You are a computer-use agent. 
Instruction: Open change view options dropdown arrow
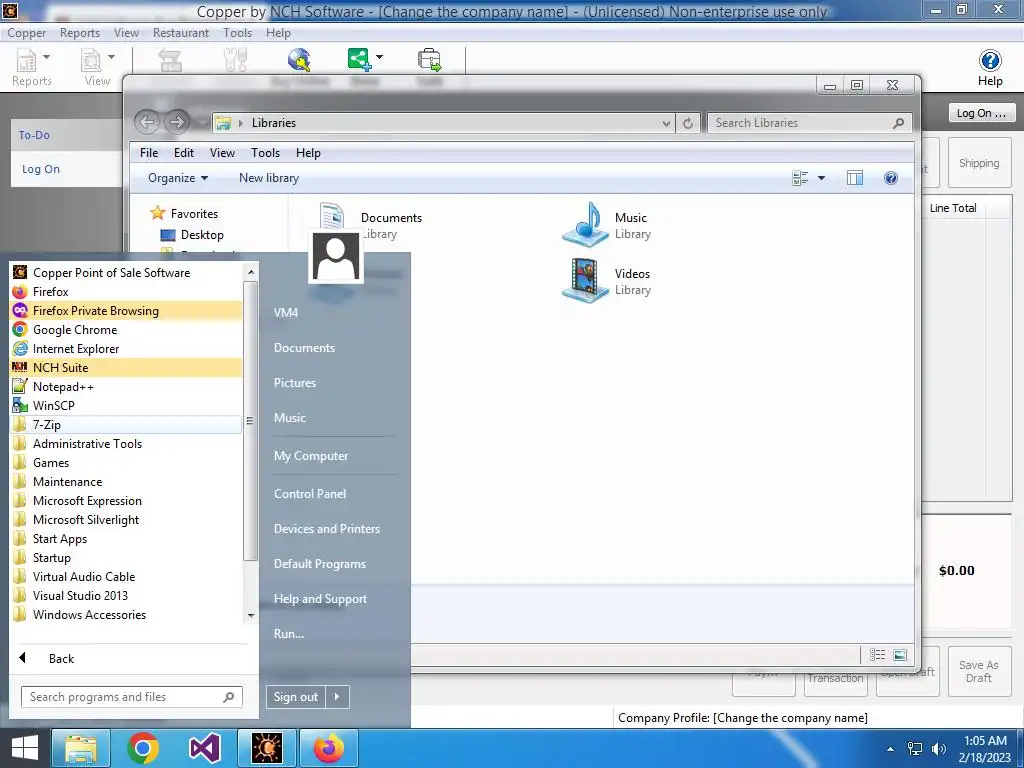[822, 178]
